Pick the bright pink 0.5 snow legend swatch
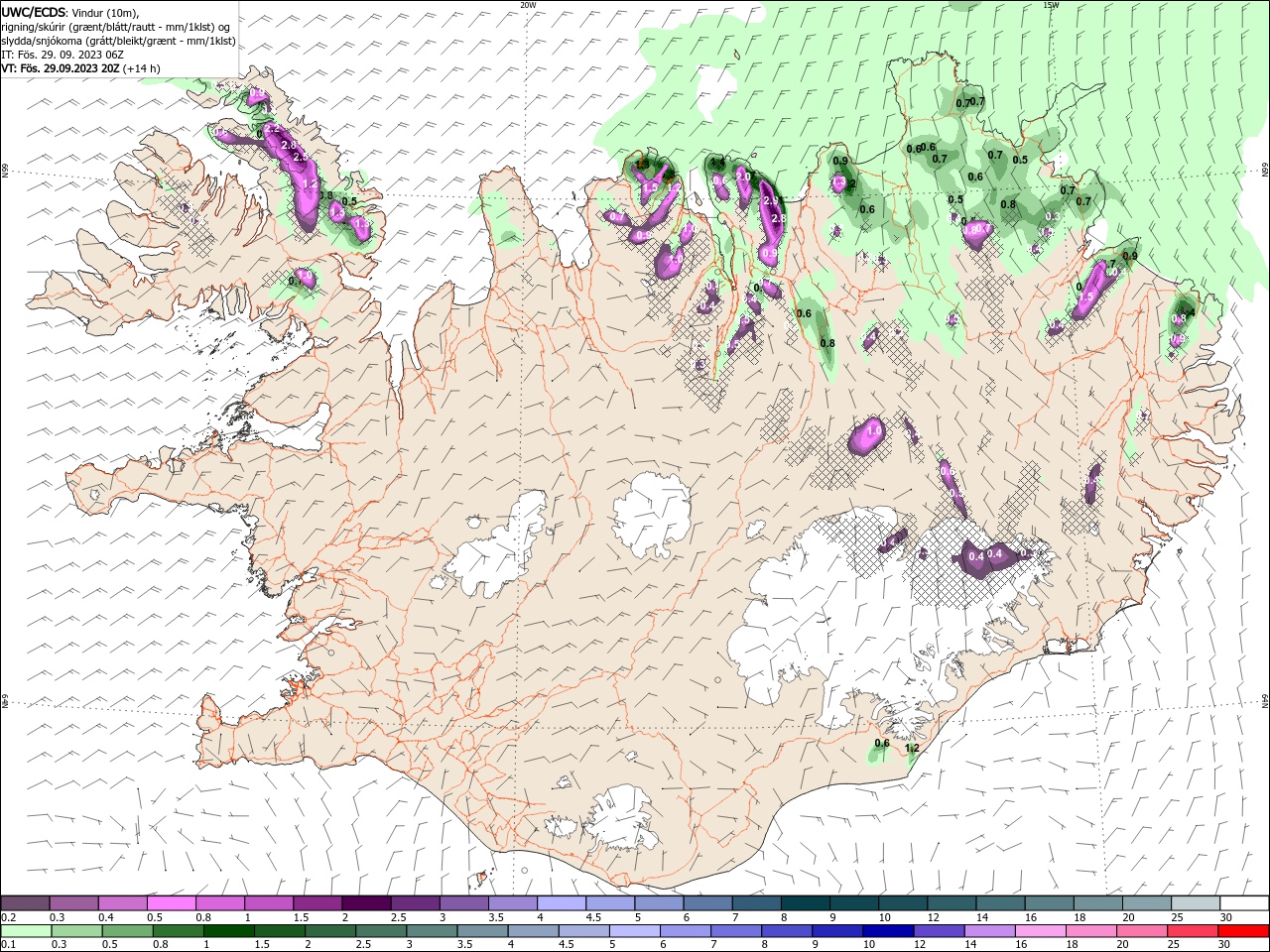 point(171,903)
